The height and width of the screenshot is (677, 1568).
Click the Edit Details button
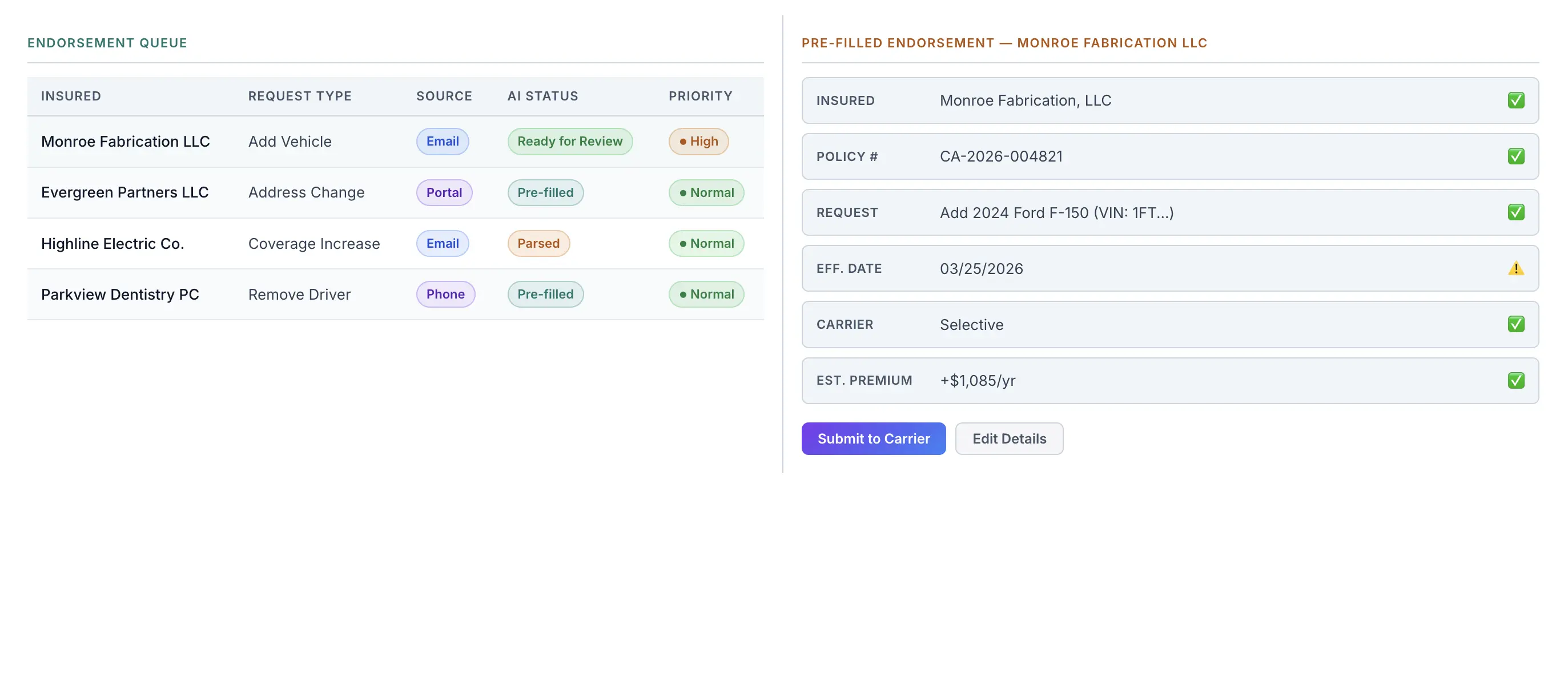click(x=1008, y=438)
